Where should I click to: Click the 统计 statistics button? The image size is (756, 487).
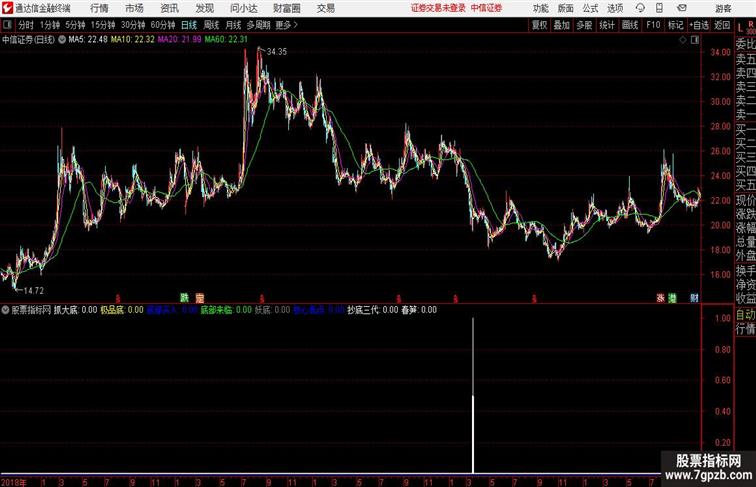coord(607,25)
